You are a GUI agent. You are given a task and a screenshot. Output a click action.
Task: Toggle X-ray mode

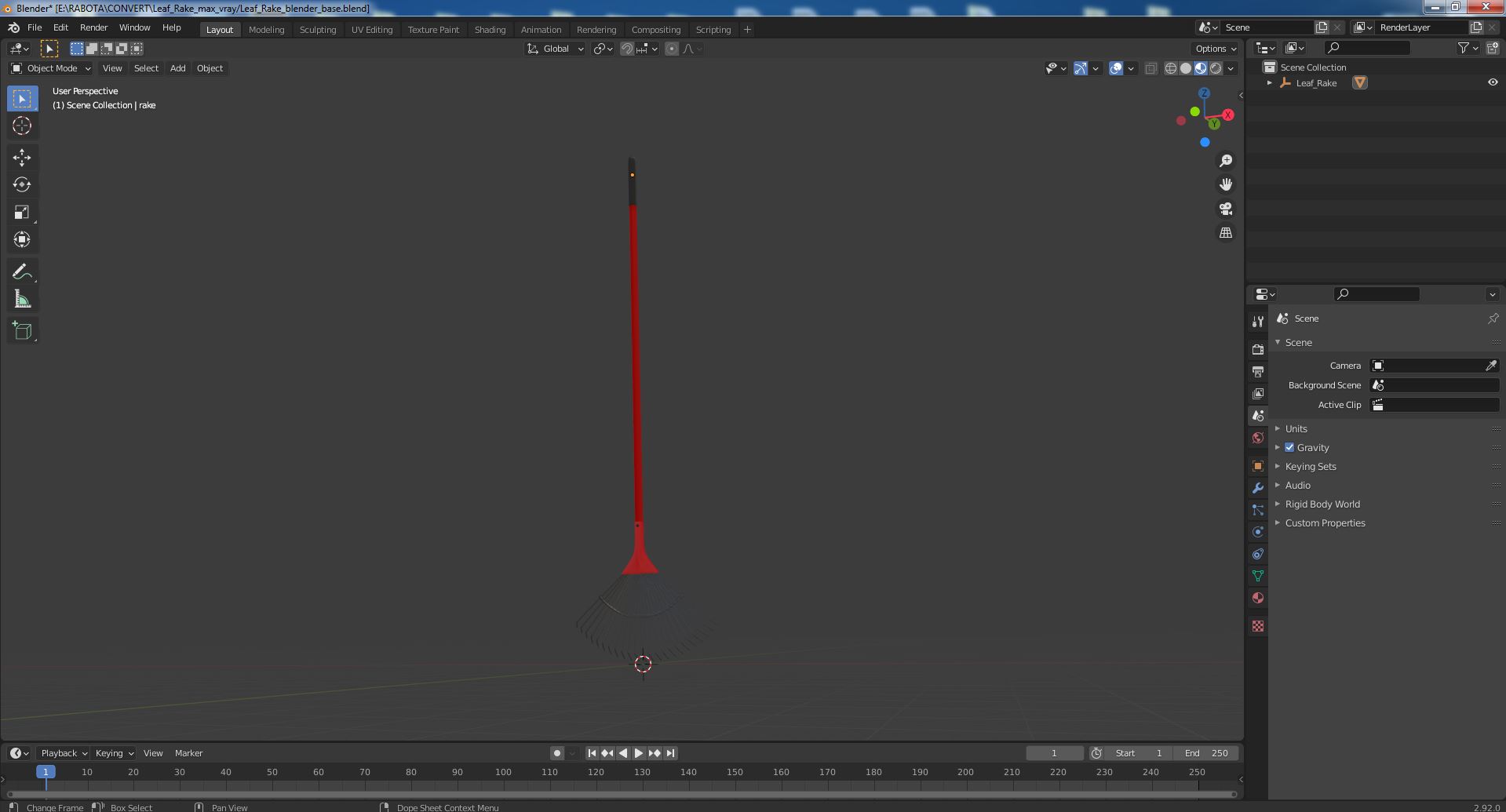tap(1150, 68)
